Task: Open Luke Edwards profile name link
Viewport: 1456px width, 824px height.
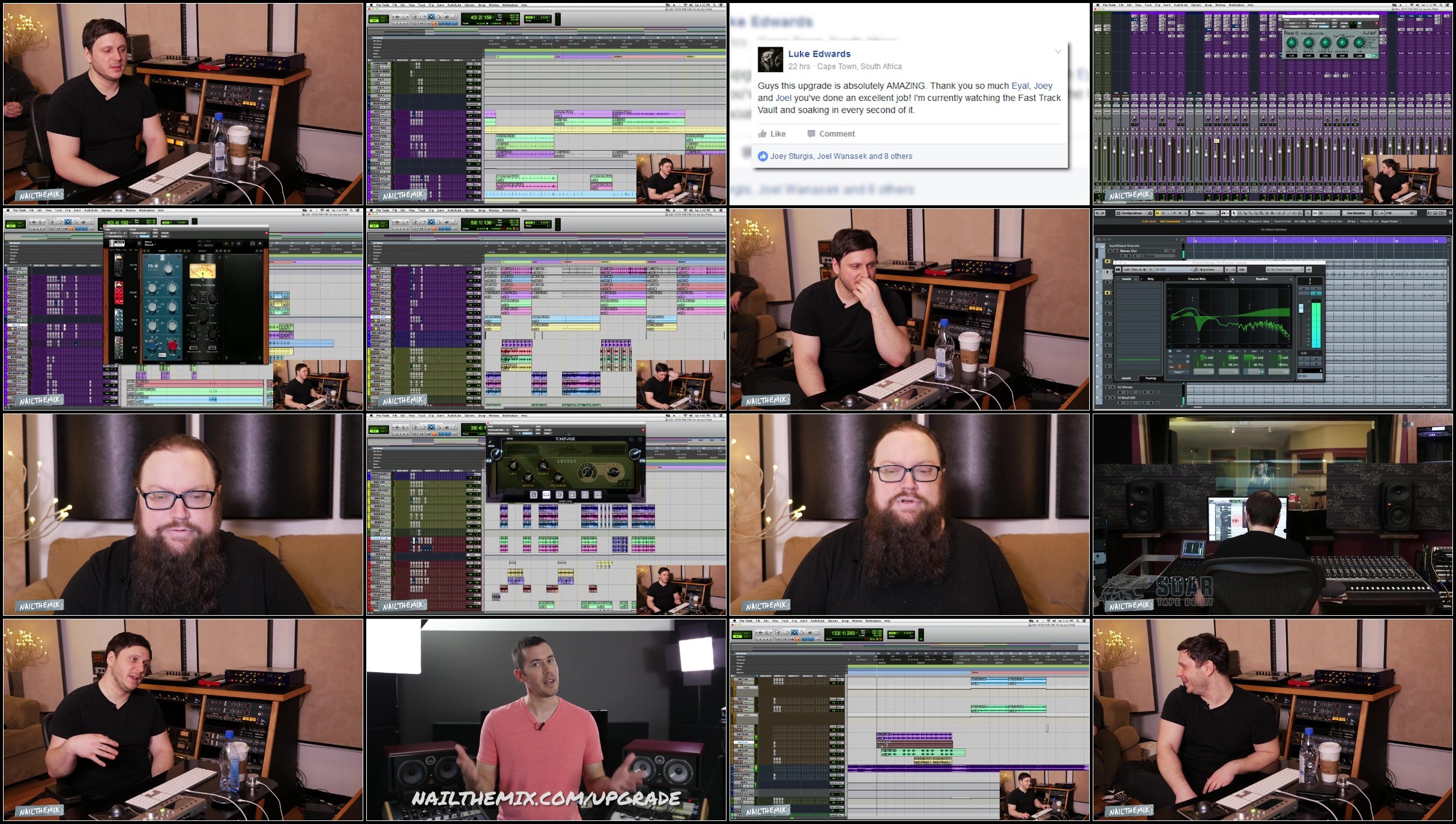Action: (x=819, y=54)
